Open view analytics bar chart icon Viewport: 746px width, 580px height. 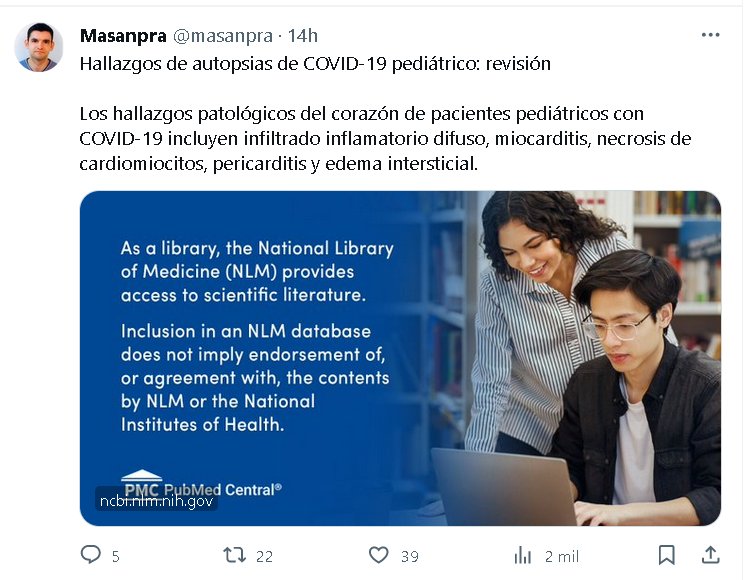pyautogui.click(x=522, y=555)
